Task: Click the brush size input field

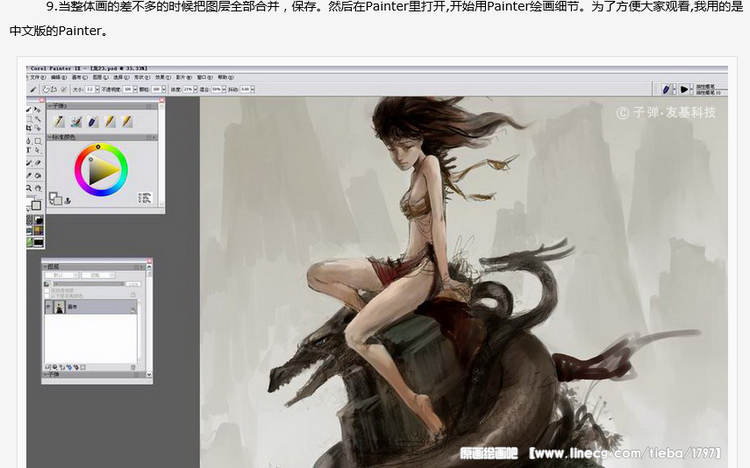Action: [90, 89]
